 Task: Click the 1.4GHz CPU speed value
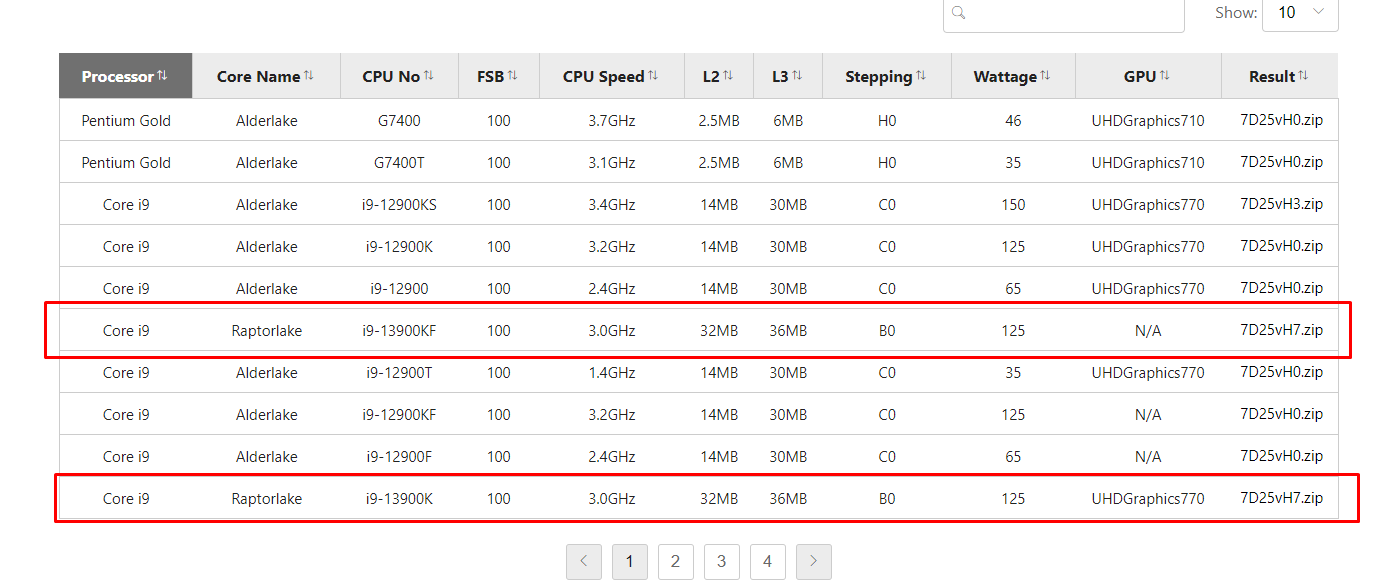(x=612, y=373)
